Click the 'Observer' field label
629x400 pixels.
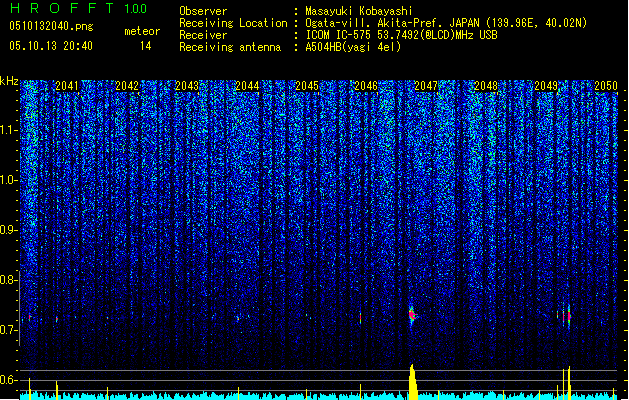coord(203,11)
